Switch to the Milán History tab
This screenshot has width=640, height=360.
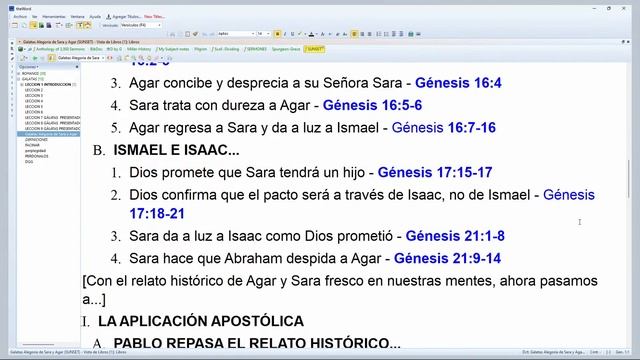pyautogui.click(x=139, y=49)
